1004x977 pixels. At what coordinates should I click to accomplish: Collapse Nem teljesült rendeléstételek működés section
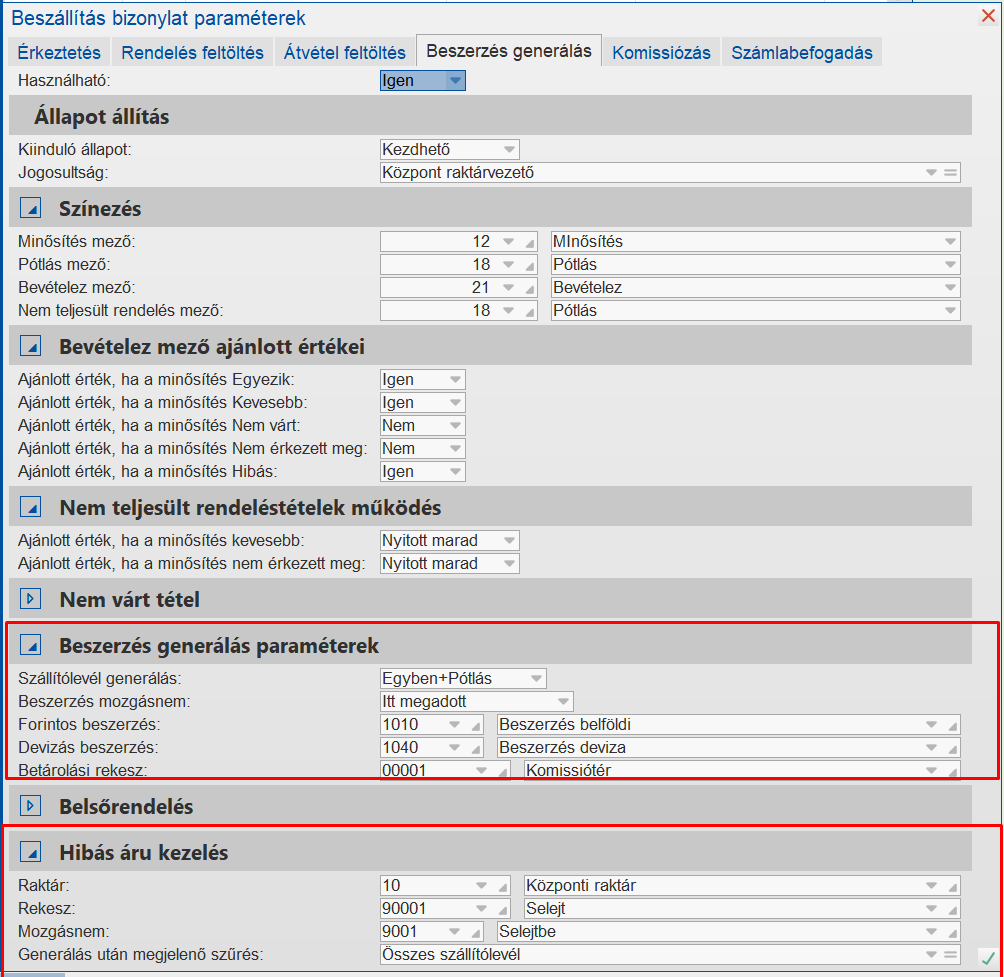(x=31, y=507)
